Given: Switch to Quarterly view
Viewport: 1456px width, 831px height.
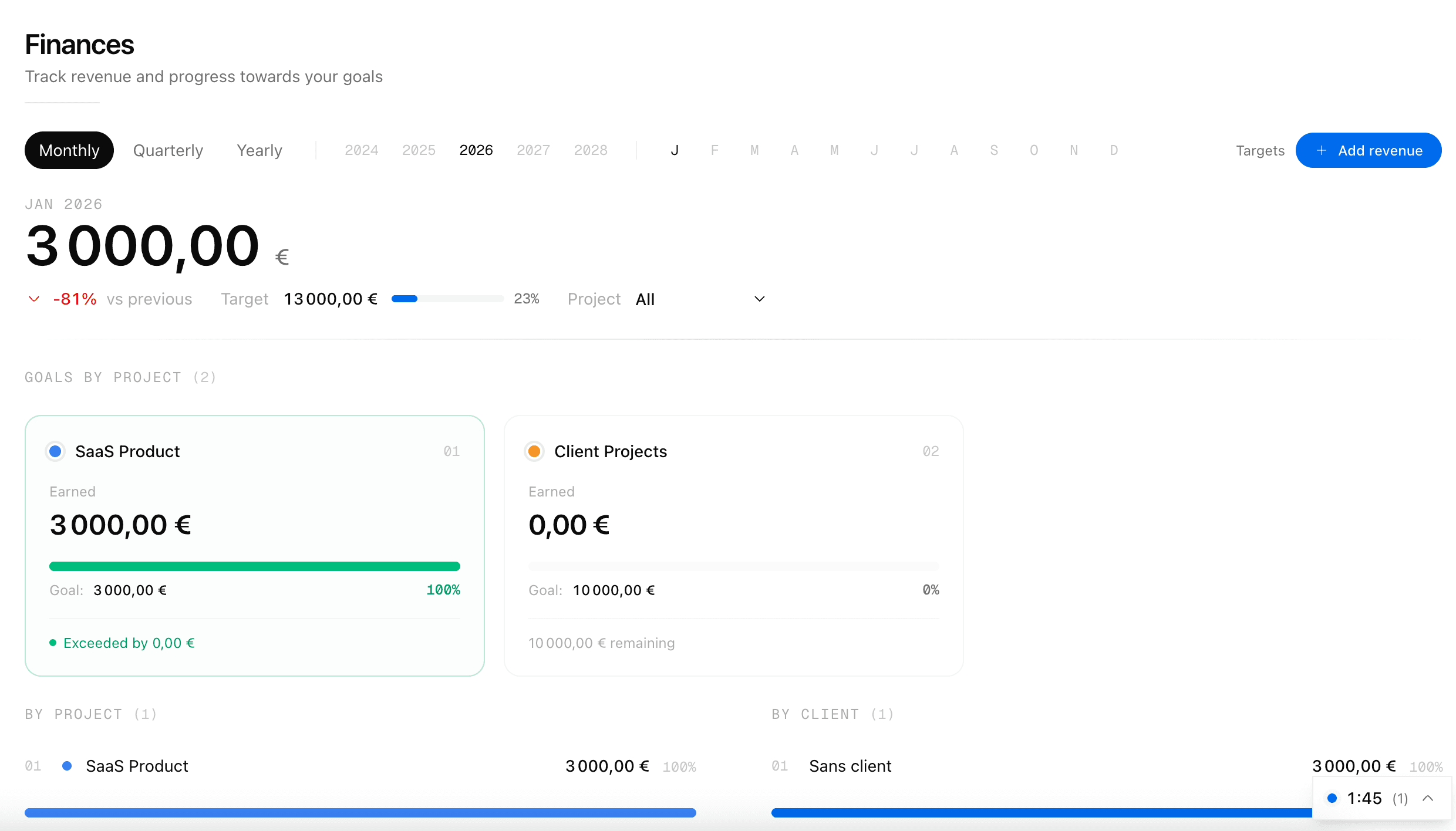Looking at the screenshot, I should click(167, 150).
